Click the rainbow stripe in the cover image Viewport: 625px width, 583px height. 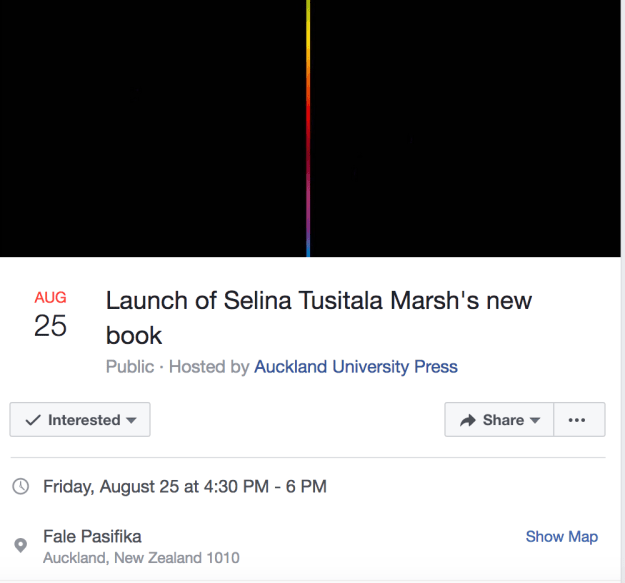pos(308,130)
